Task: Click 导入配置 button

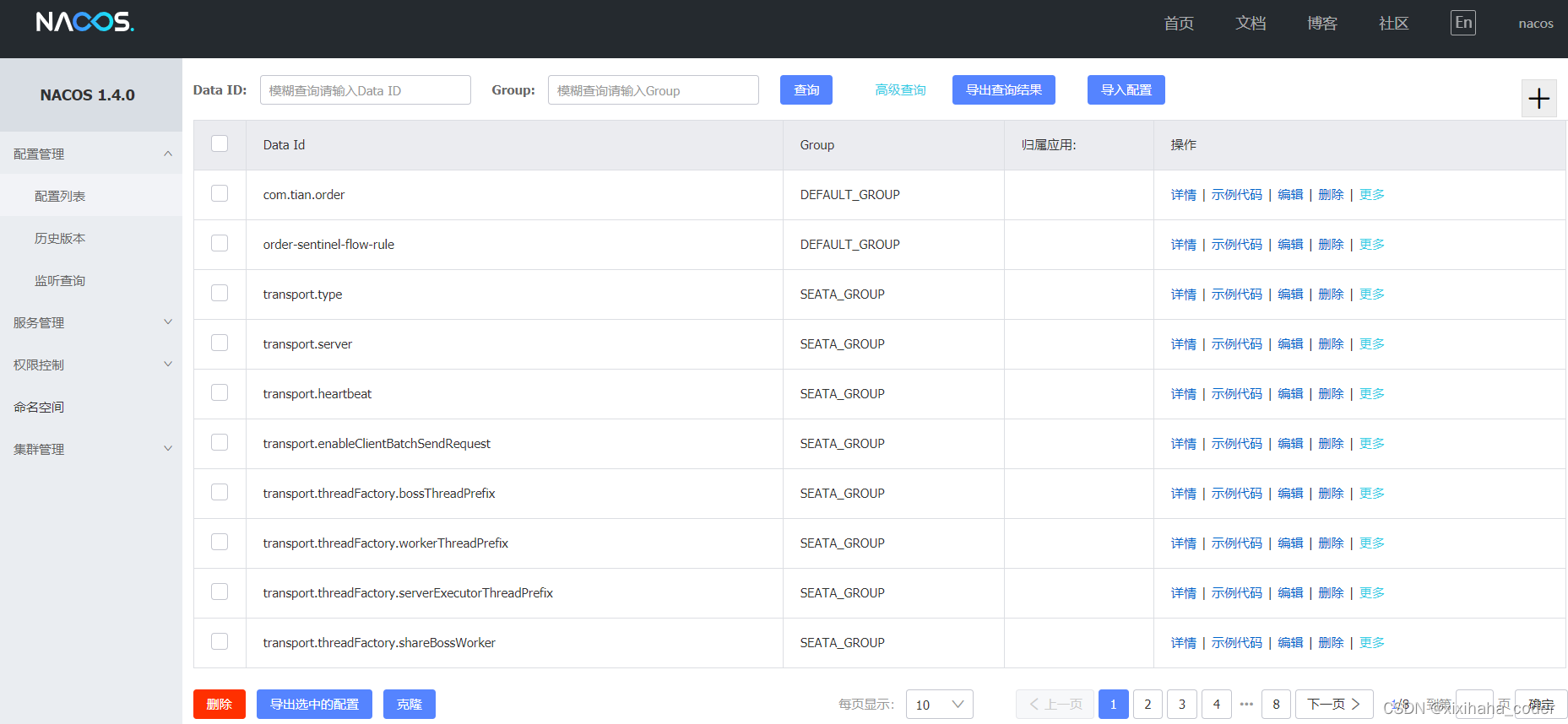Action: [1126, 89]
